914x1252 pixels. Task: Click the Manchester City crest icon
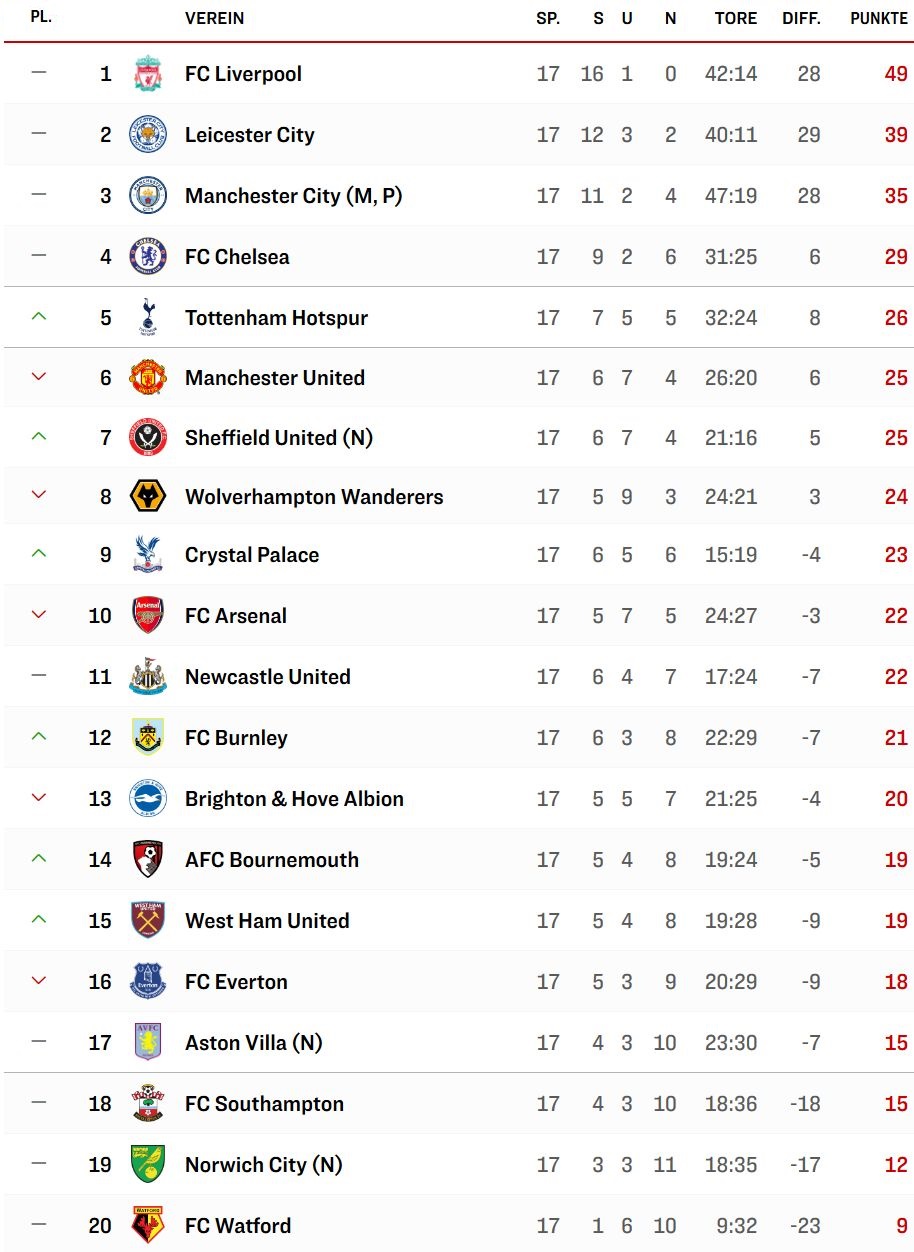(148, 196)
